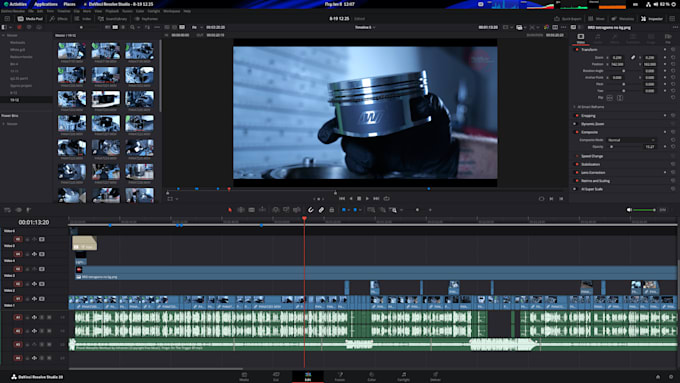Viewport: 680px width, 383px height.
Task: Click the Quick Export button
Action: [x=568, y=19]
